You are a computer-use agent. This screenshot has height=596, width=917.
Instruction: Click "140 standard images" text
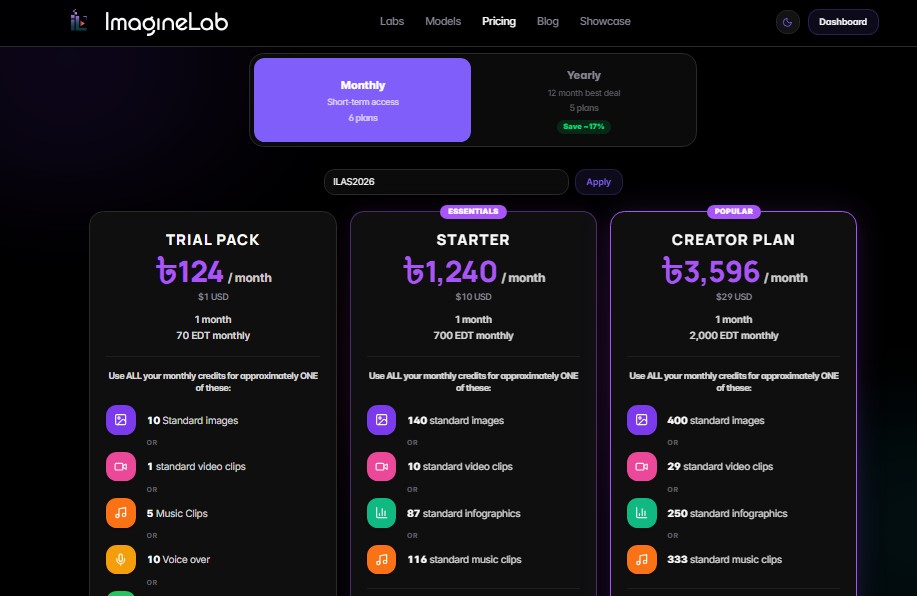pyautogui.click(x=456, y=421)
